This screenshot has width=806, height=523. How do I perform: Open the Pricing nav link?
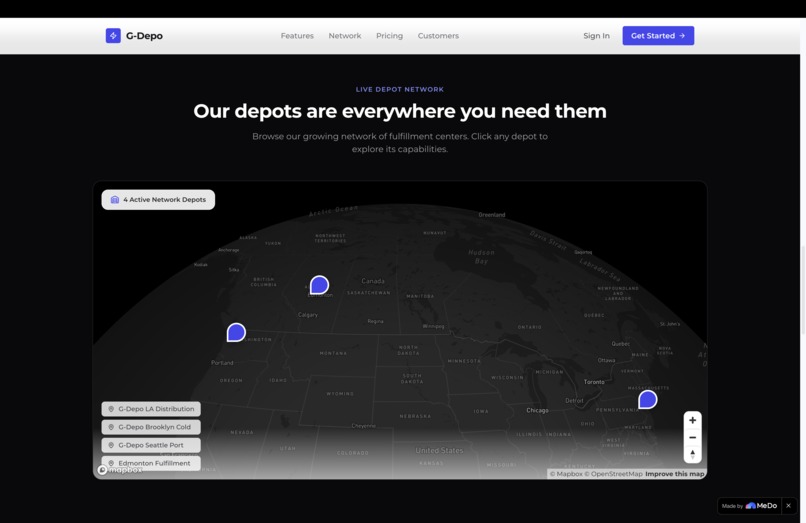tap(390, 35)
